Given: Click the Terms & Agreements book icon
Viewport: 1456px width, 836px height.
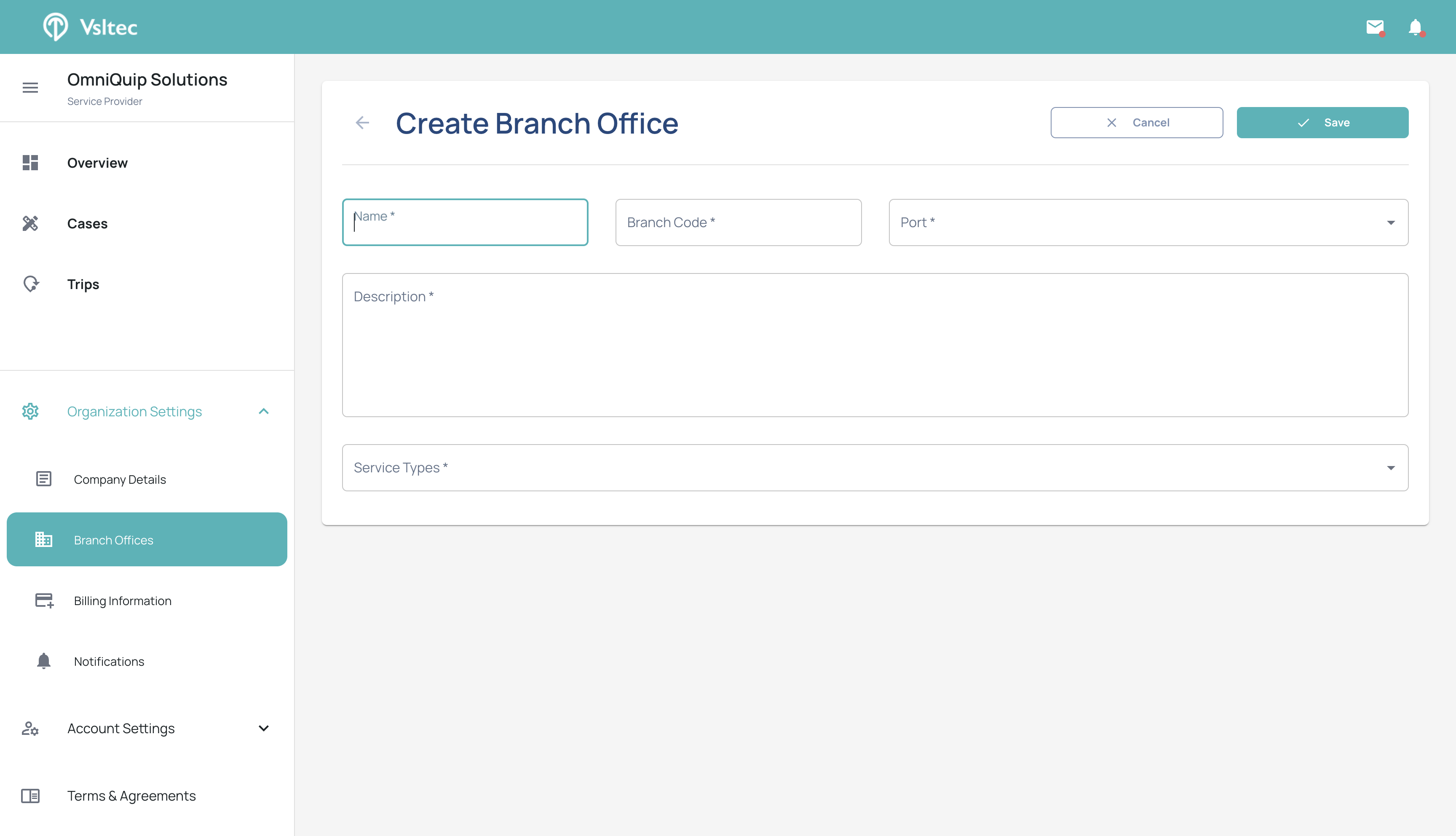Looking at the screenshot, I should (x=30, y=796).
